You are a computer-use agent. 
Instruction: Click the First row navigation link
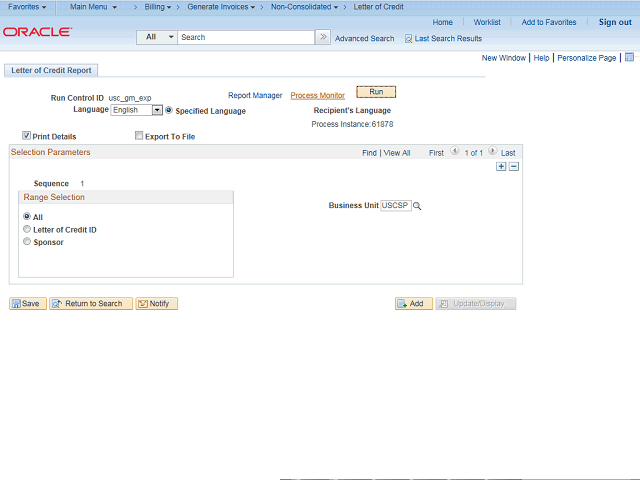click(x=436, y=153)
